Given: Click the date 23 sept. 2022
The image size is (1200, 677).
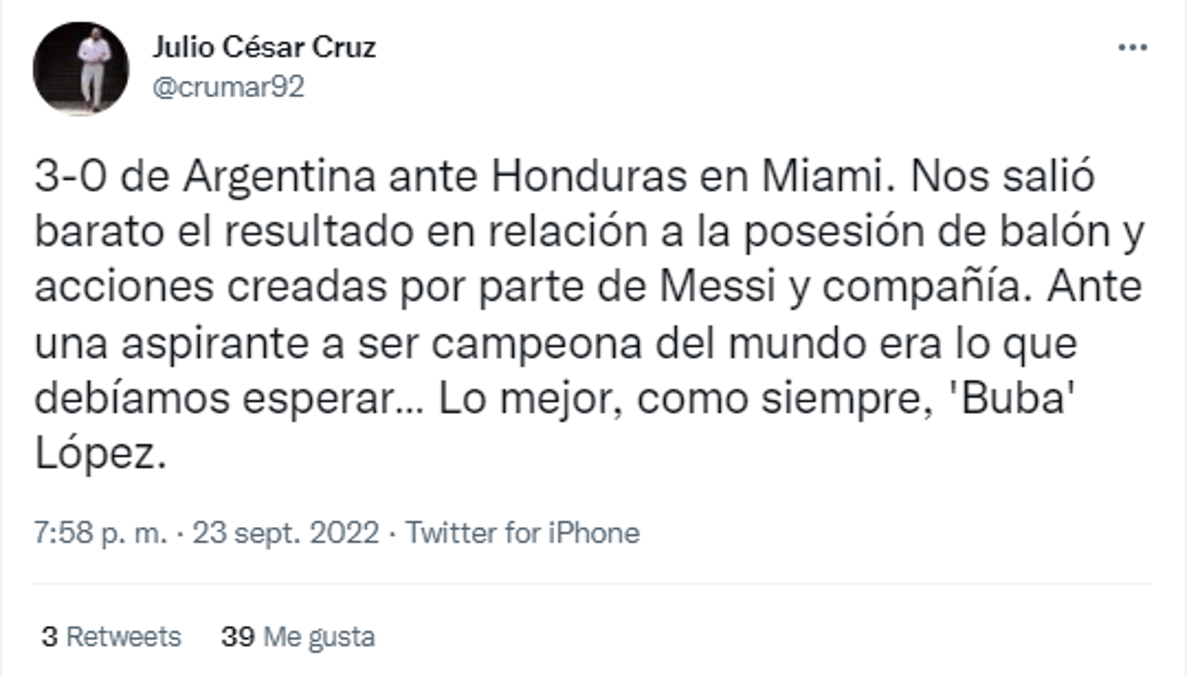Looking at the screenshot, I should pyautogui.click(x=281, y=533).
